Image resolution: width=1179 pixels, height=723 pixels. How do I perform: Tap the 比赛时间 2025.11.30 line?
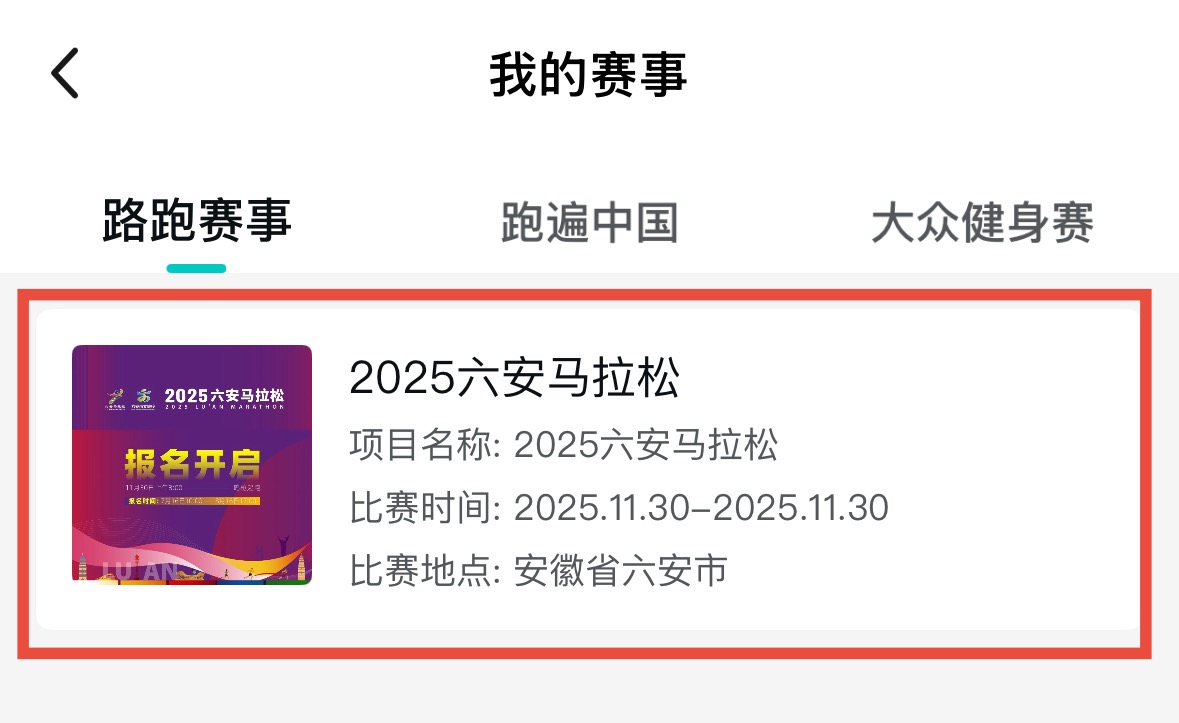coord(619,507)
